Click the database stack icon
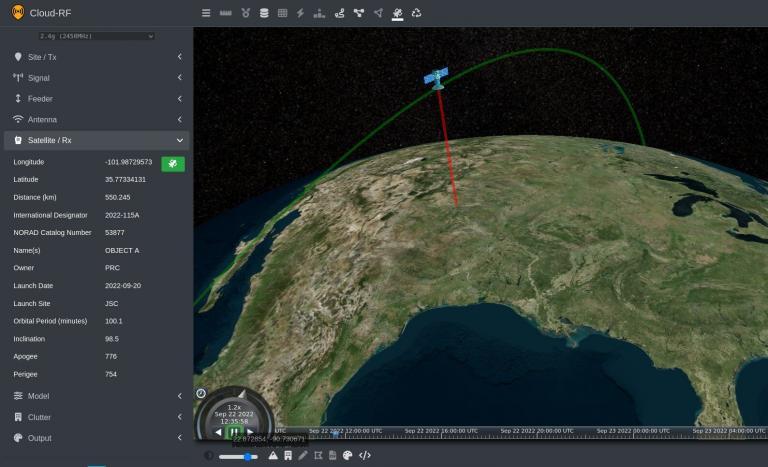Viewport: 768px width, 467px height. [264, 13]
